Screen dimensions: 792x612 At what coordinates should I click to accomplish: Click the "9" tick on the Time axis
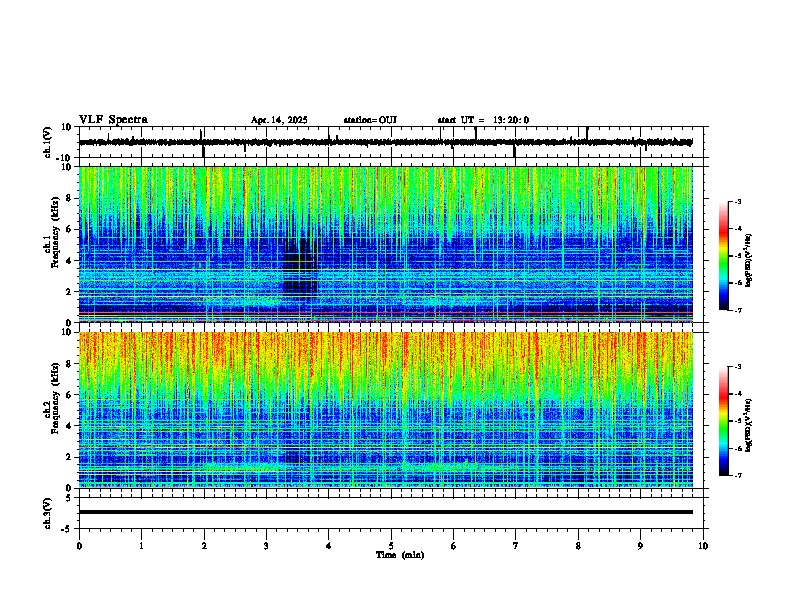point(640,546)
